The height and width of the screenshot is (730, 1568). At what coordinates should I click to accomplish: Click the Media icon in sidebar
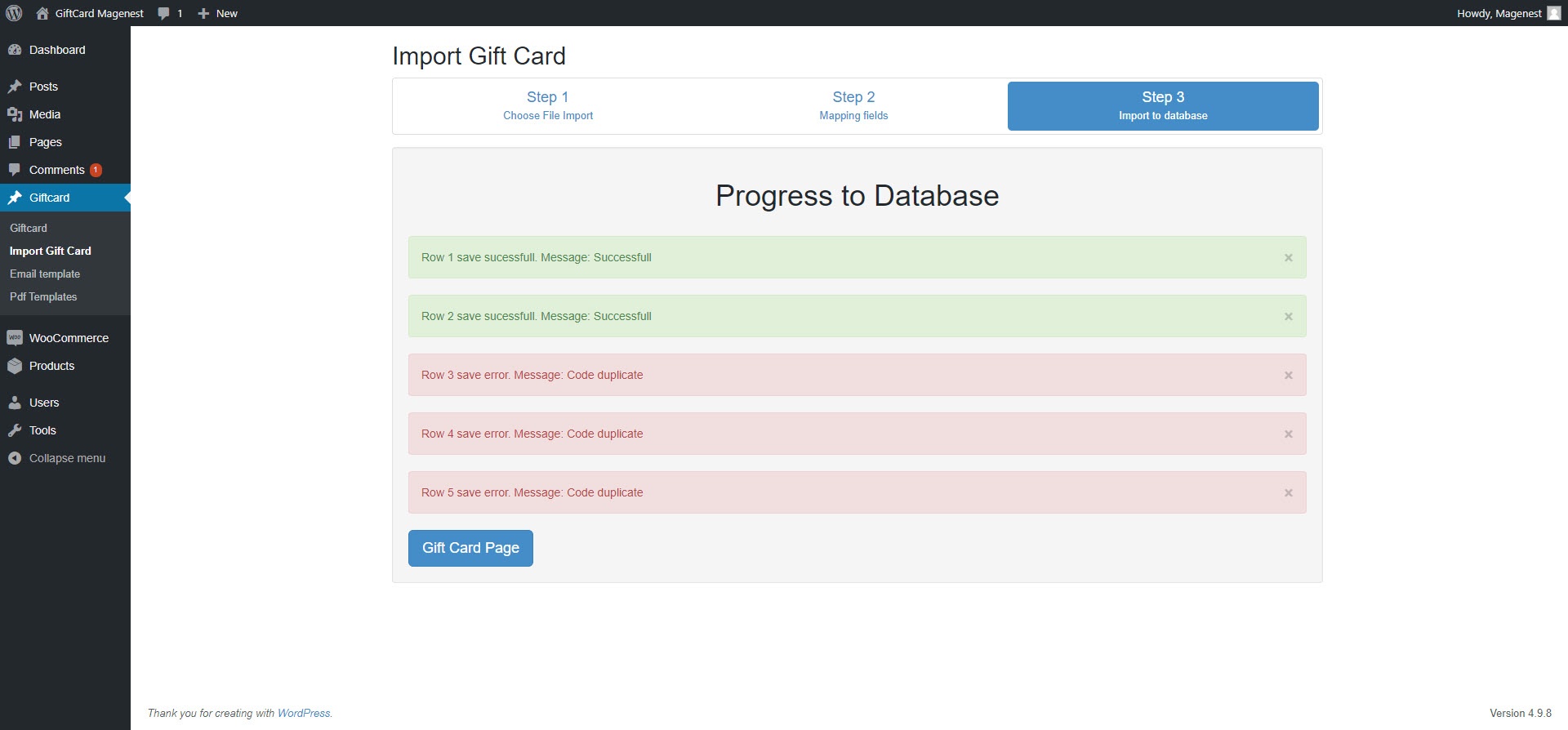[x=15, y=114]
